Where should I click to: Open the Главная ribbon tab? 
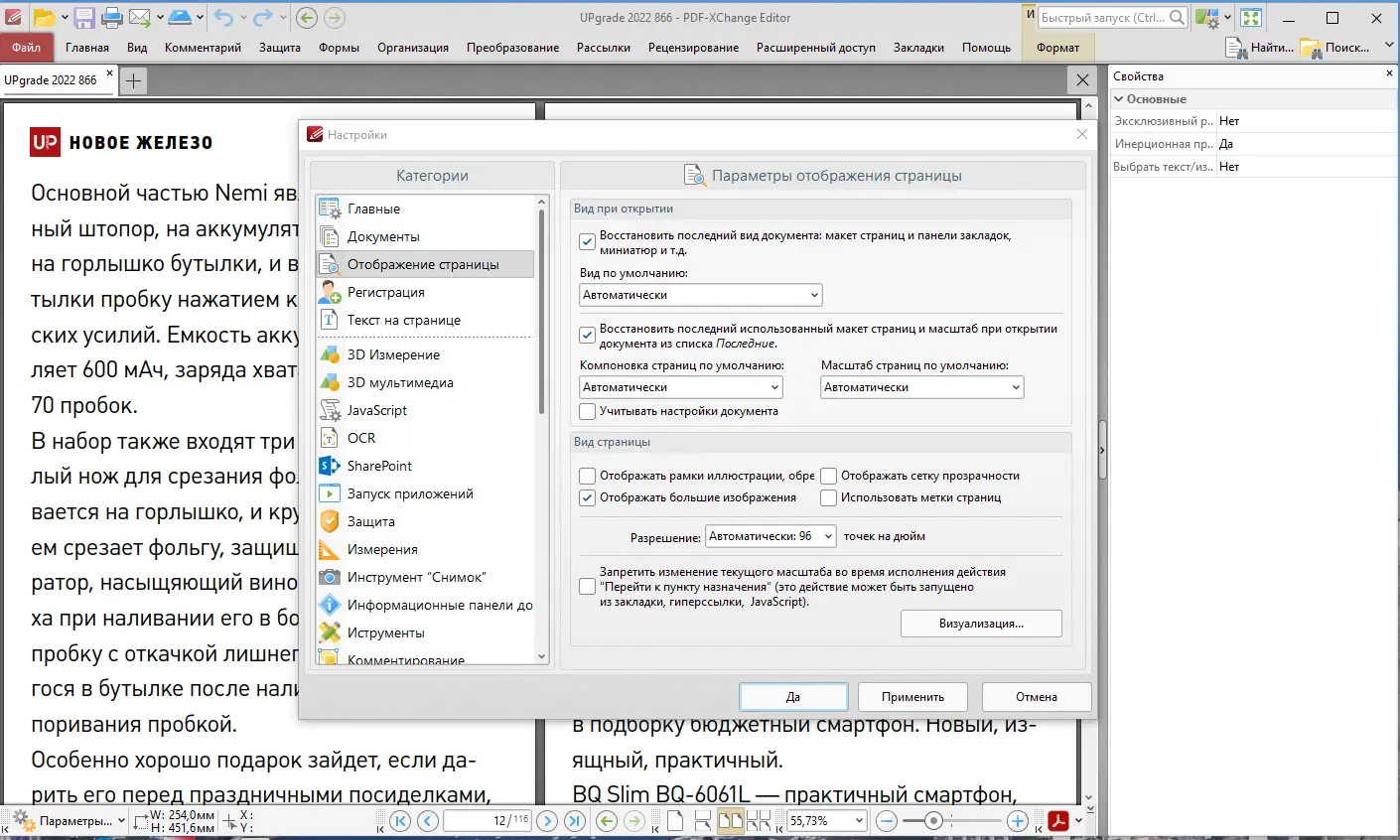87,48
